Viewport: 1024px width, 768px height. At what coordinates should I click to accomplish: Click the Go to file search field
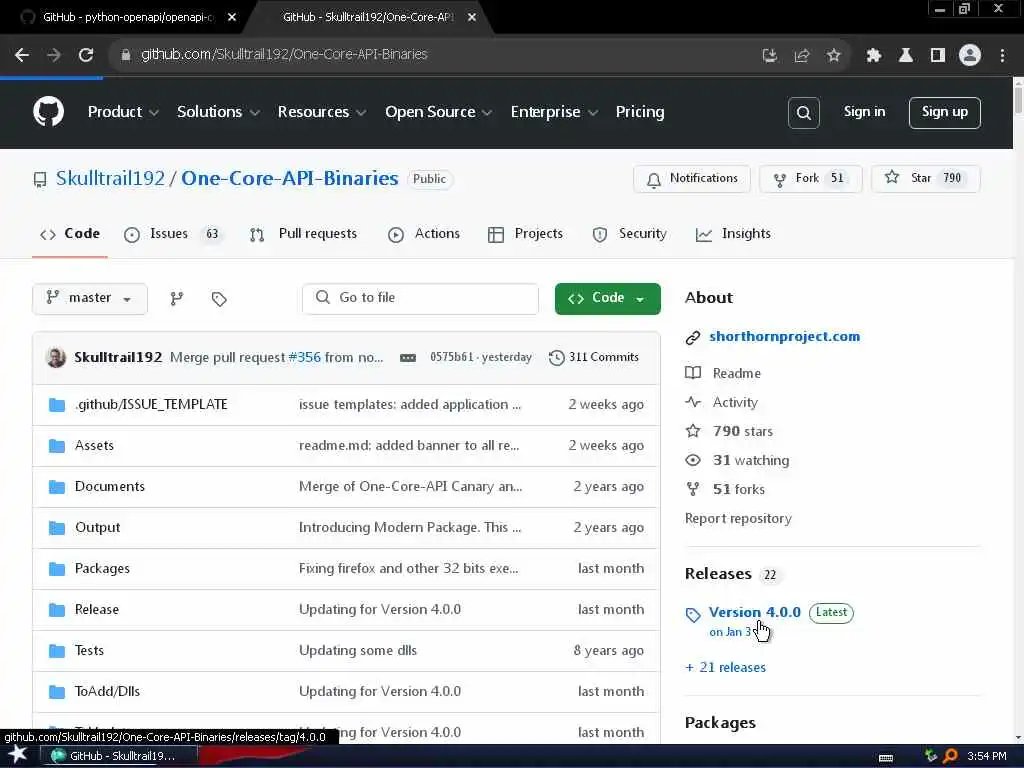420,298
